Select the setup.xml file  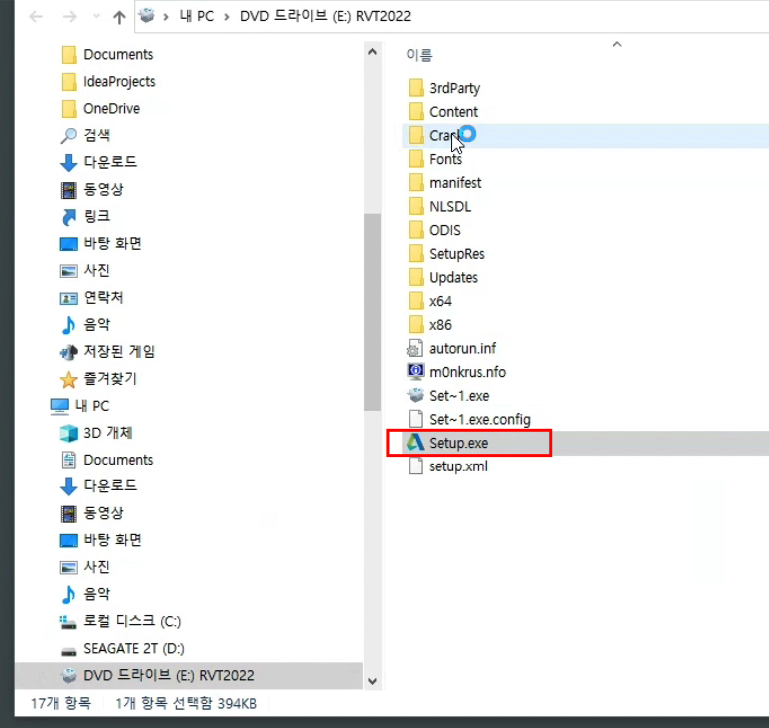tap(448, 466)
